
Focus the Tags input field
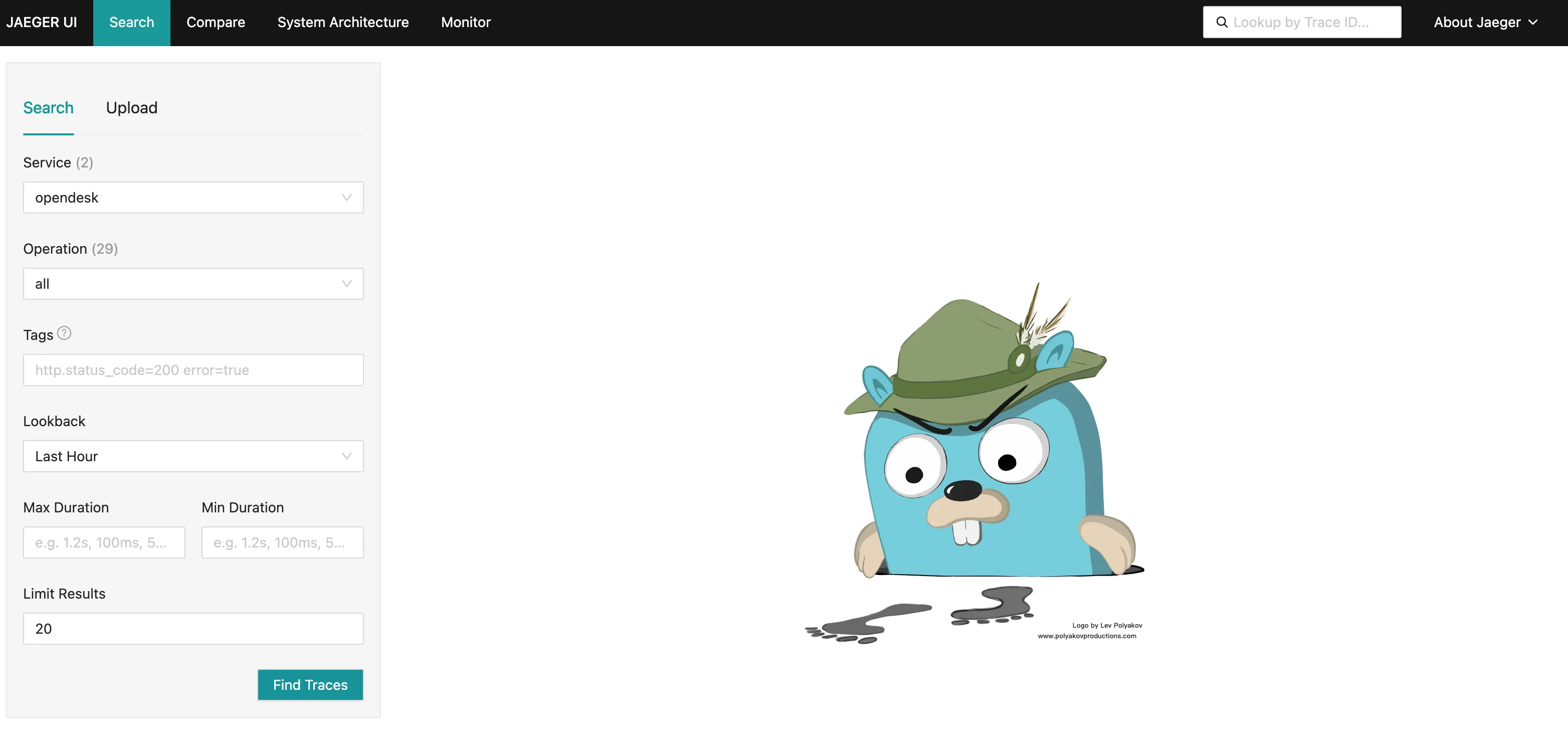193,369
